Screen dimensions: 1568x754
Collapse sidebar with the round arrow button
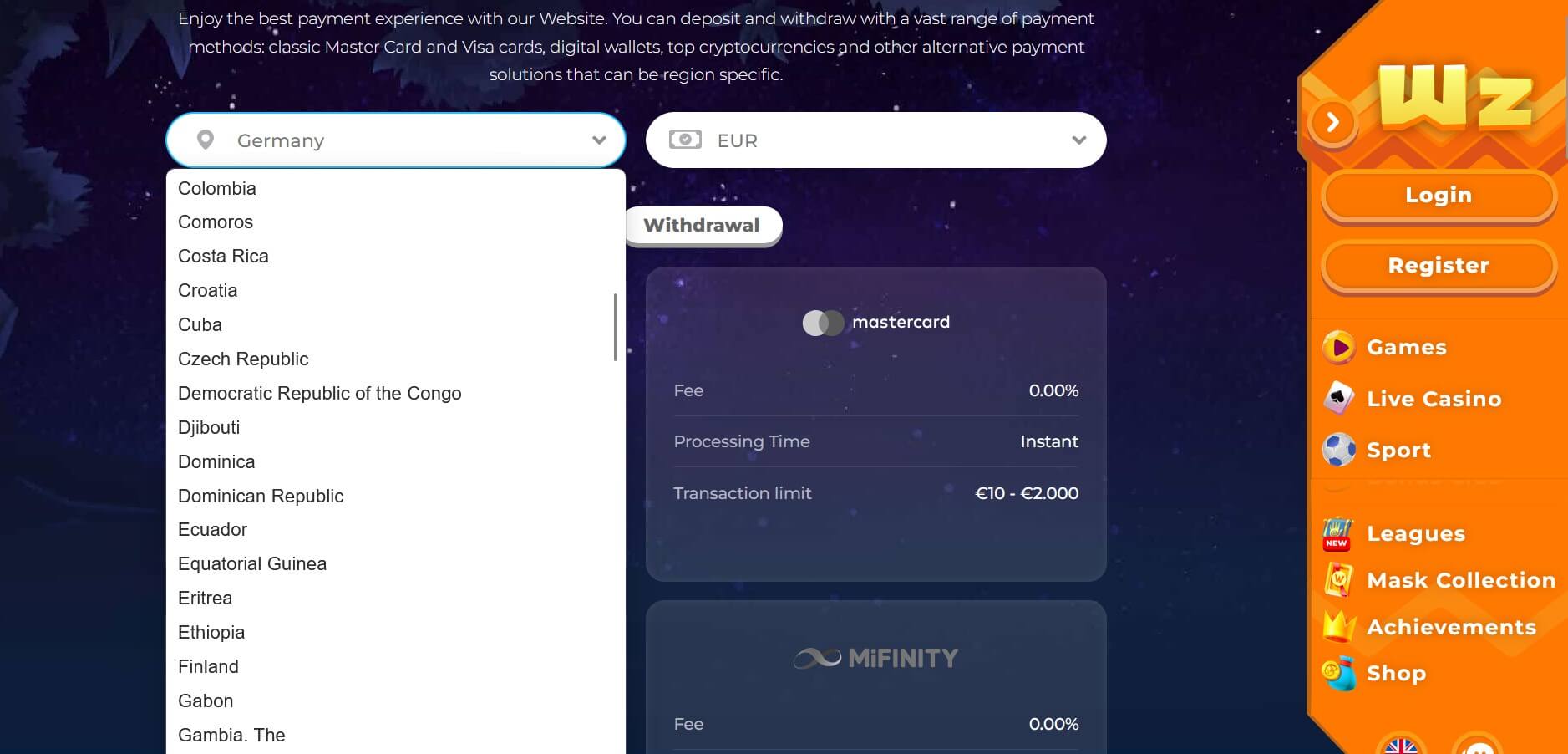click(1333, 123)
